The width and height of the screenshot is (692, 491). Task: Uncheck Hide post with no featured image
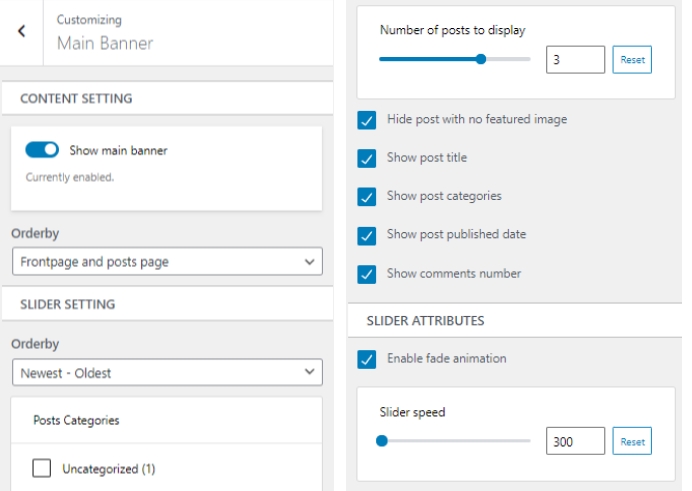click(x=367, y=120)
